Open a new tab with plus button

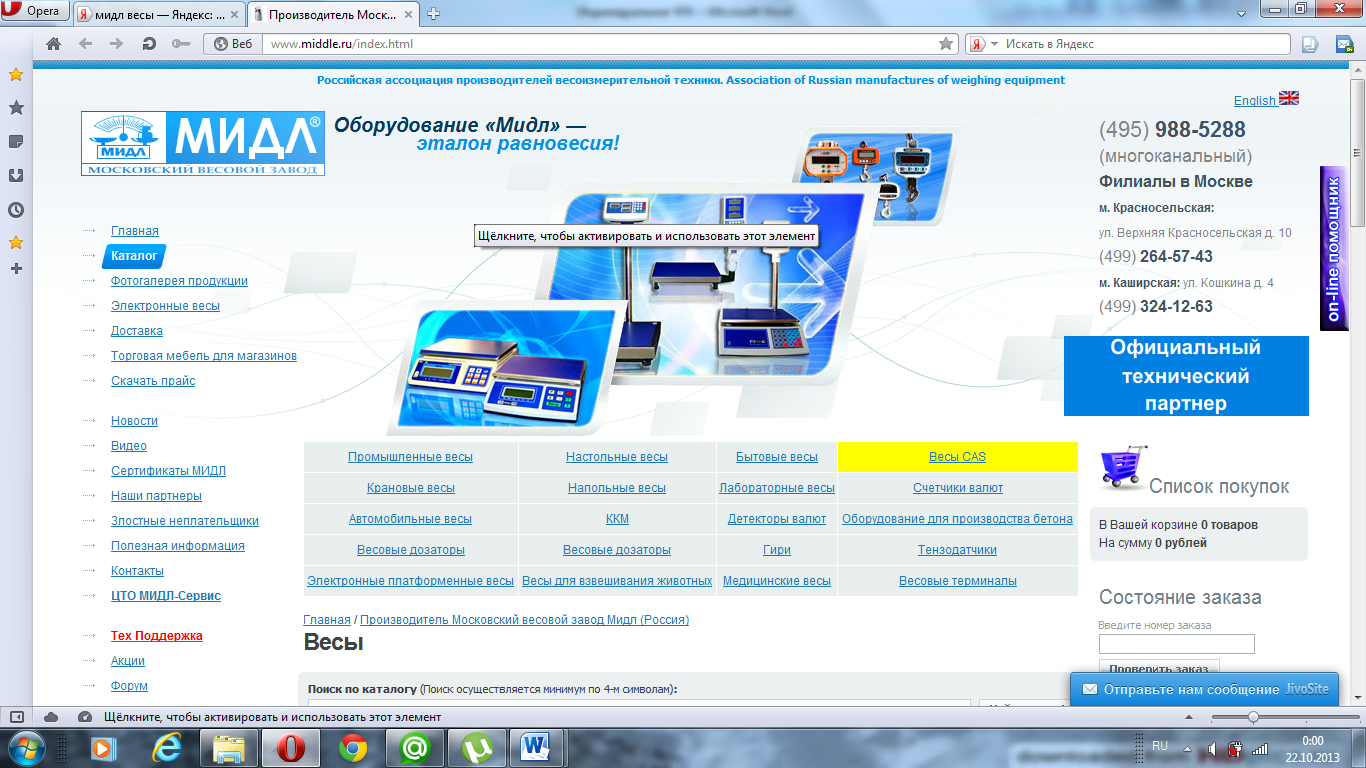(x=434, y=14)
